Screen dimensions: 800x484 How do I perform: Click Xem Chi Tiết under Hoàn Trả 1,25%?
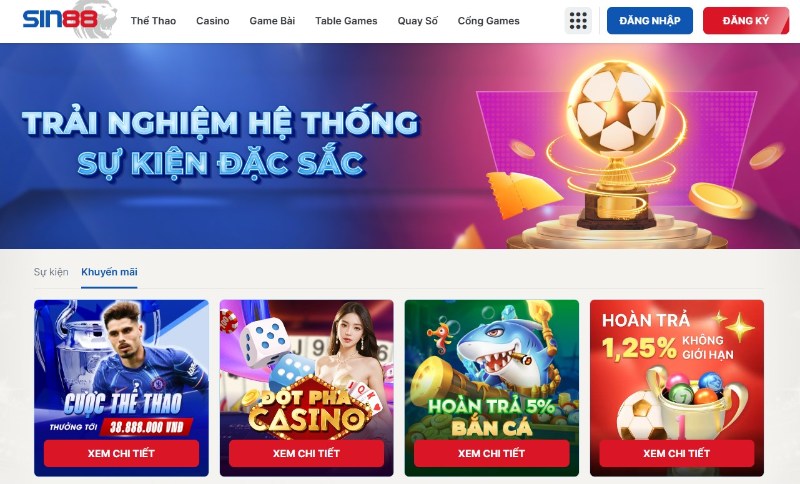677,453
